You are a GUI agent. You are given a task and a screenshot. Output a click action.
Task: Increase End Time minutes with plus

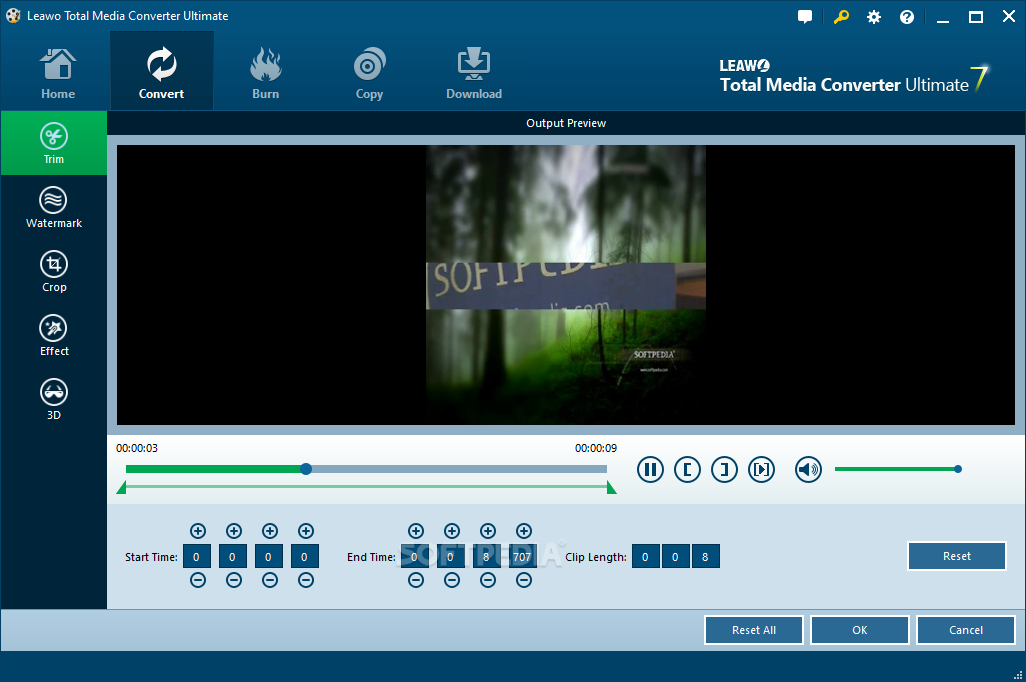pyautogui.click(x=451, y=531)
